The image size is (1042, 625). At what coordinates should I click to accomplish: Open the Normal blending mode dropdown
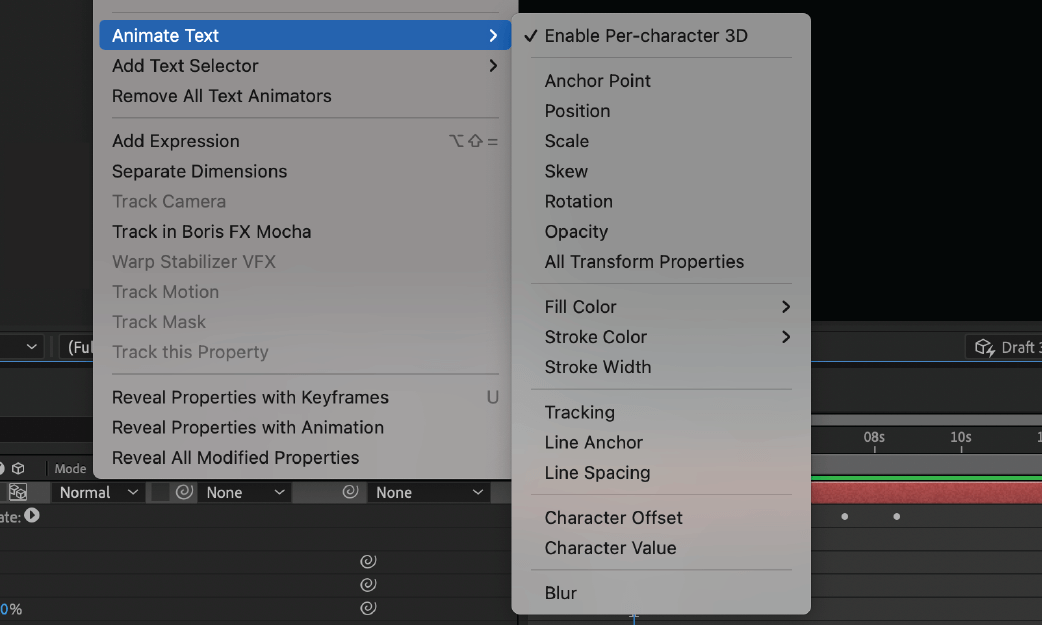tap(98, 492)
